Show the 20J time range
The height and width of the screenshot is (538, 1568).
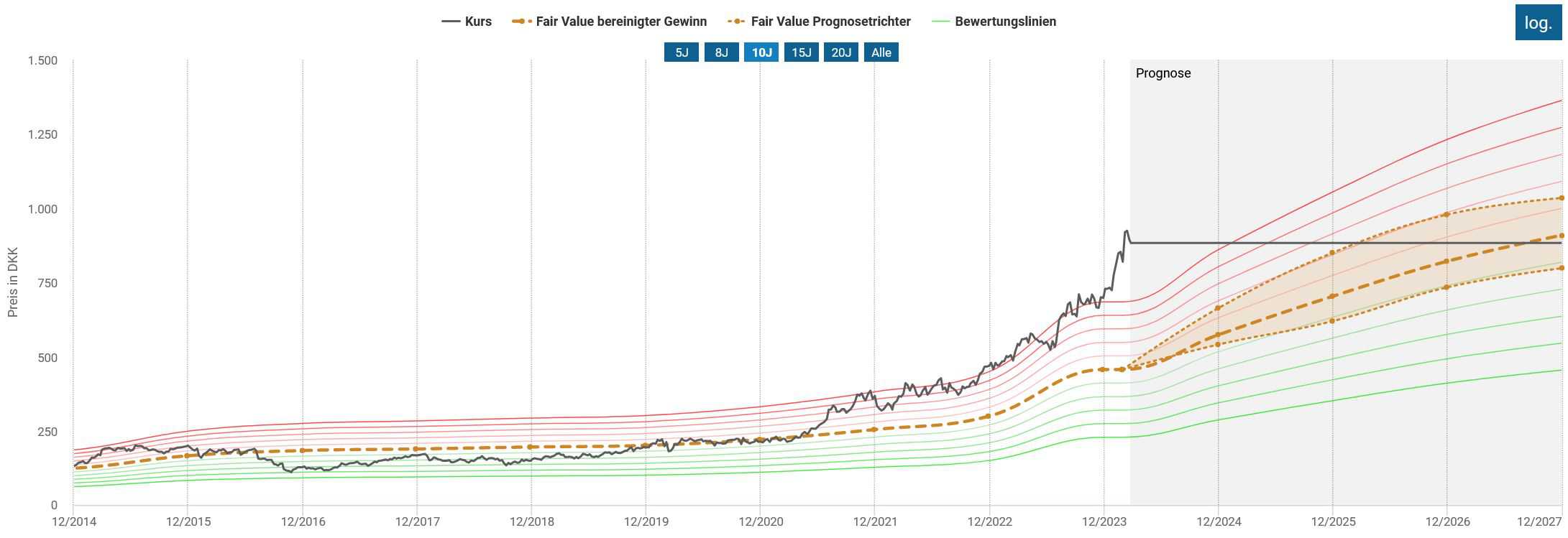point(841,52)
